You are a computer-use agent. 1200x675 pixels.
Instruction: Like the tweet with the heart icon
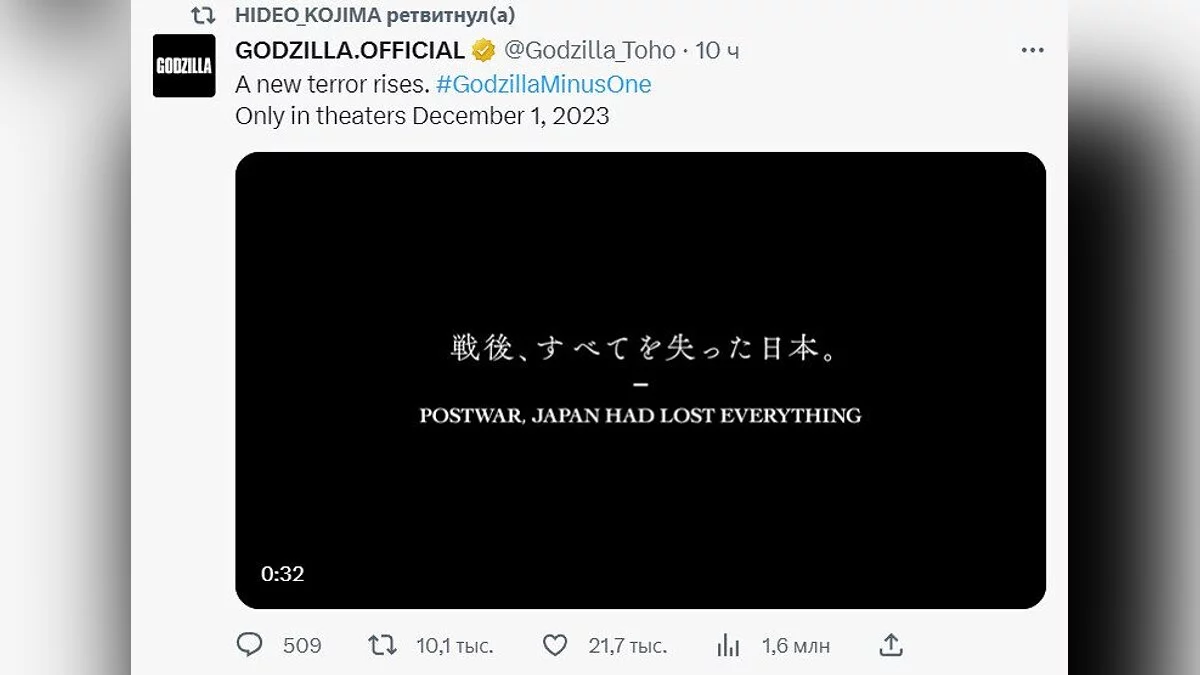(555, 645)
